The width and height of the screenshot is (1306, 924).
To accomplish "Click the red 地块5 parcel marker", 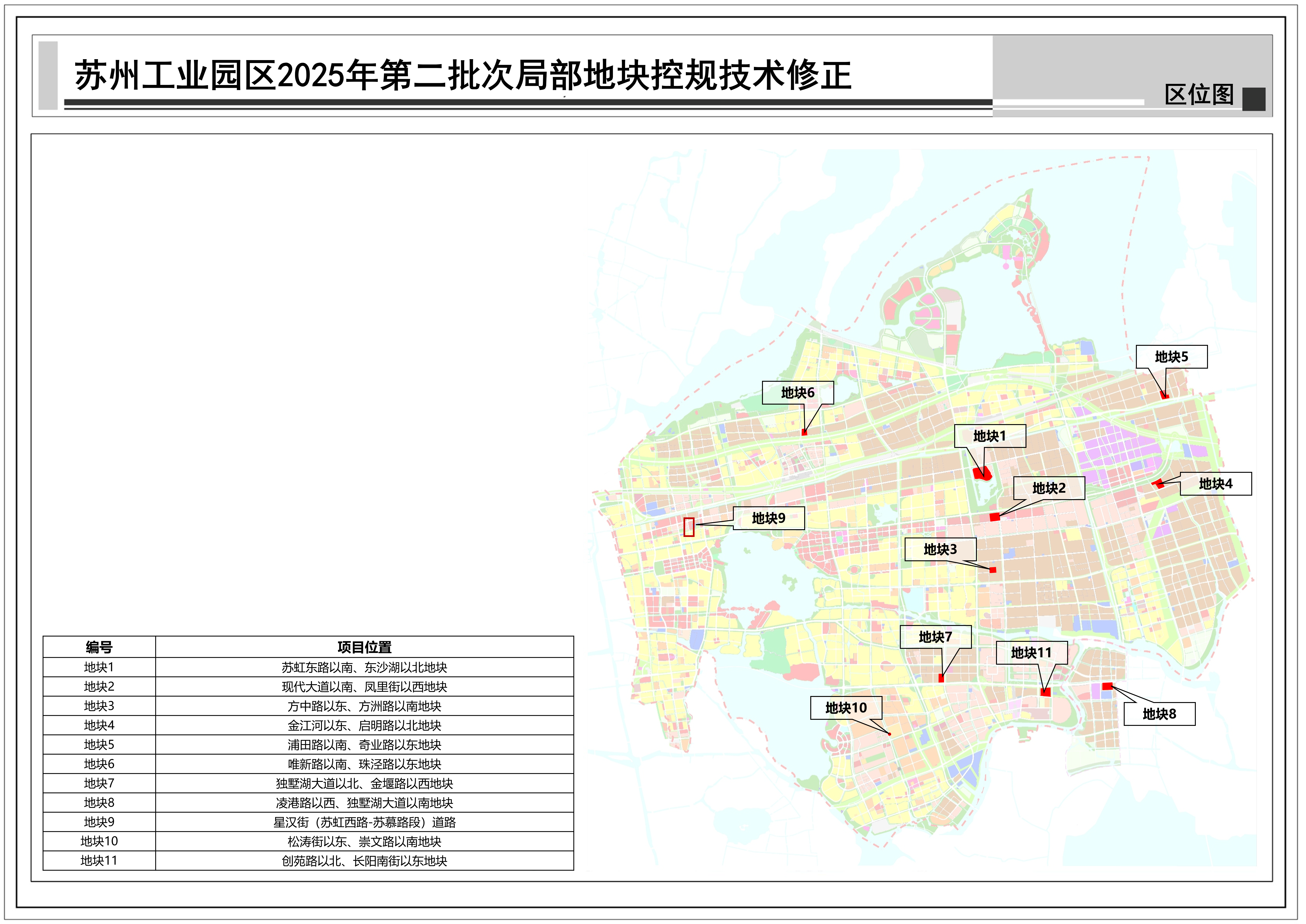I will [x=1164, y=395].
